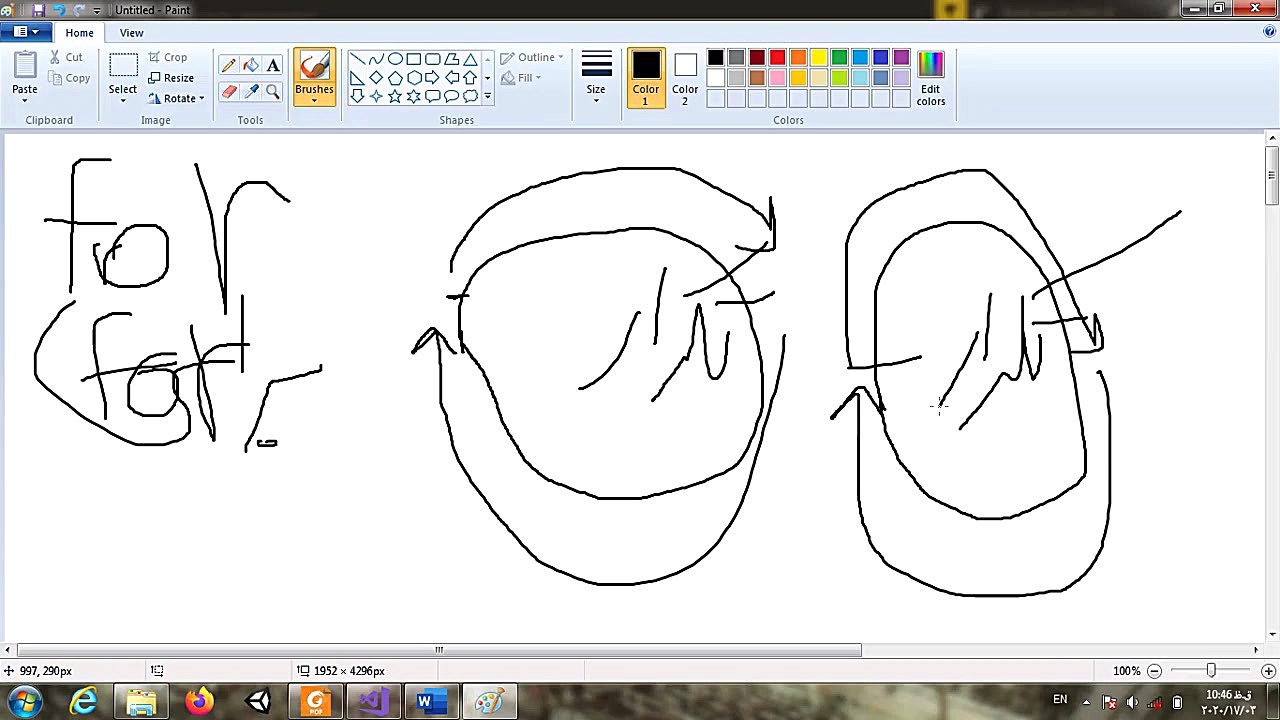
Task: Click the zoom slider handle
Action: [x=1211, y=671]
